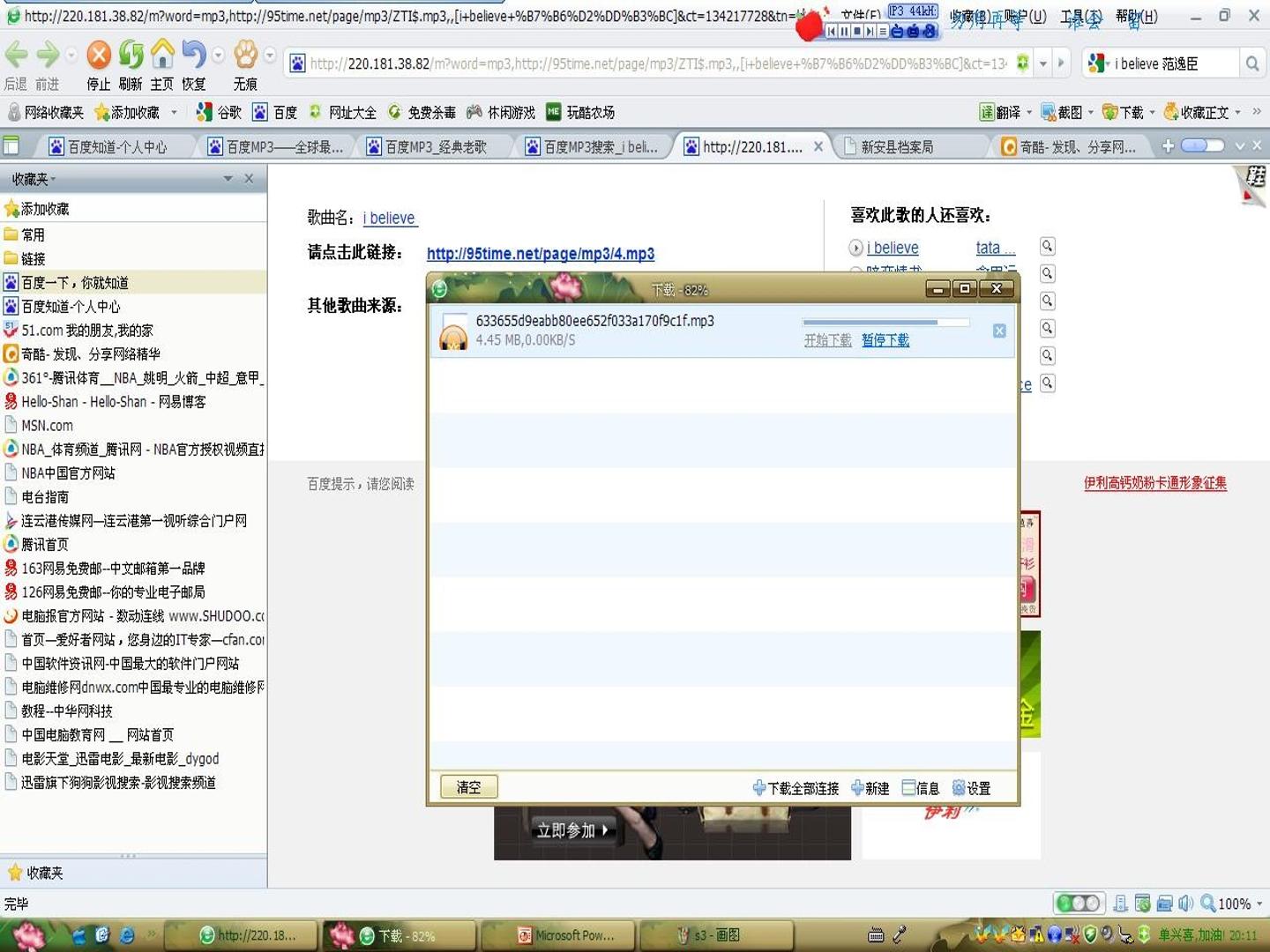The image size is (1270, 952).
Task: Open Settings gear in download manager
Action: coord(972,788)
